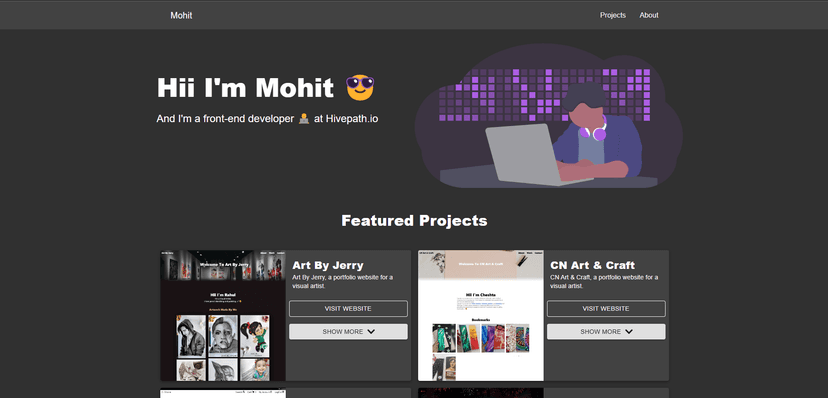Click the 'at Hivepath.io' text
The height and width of the screenshot is (398, 828).
(x=346, y=119)
